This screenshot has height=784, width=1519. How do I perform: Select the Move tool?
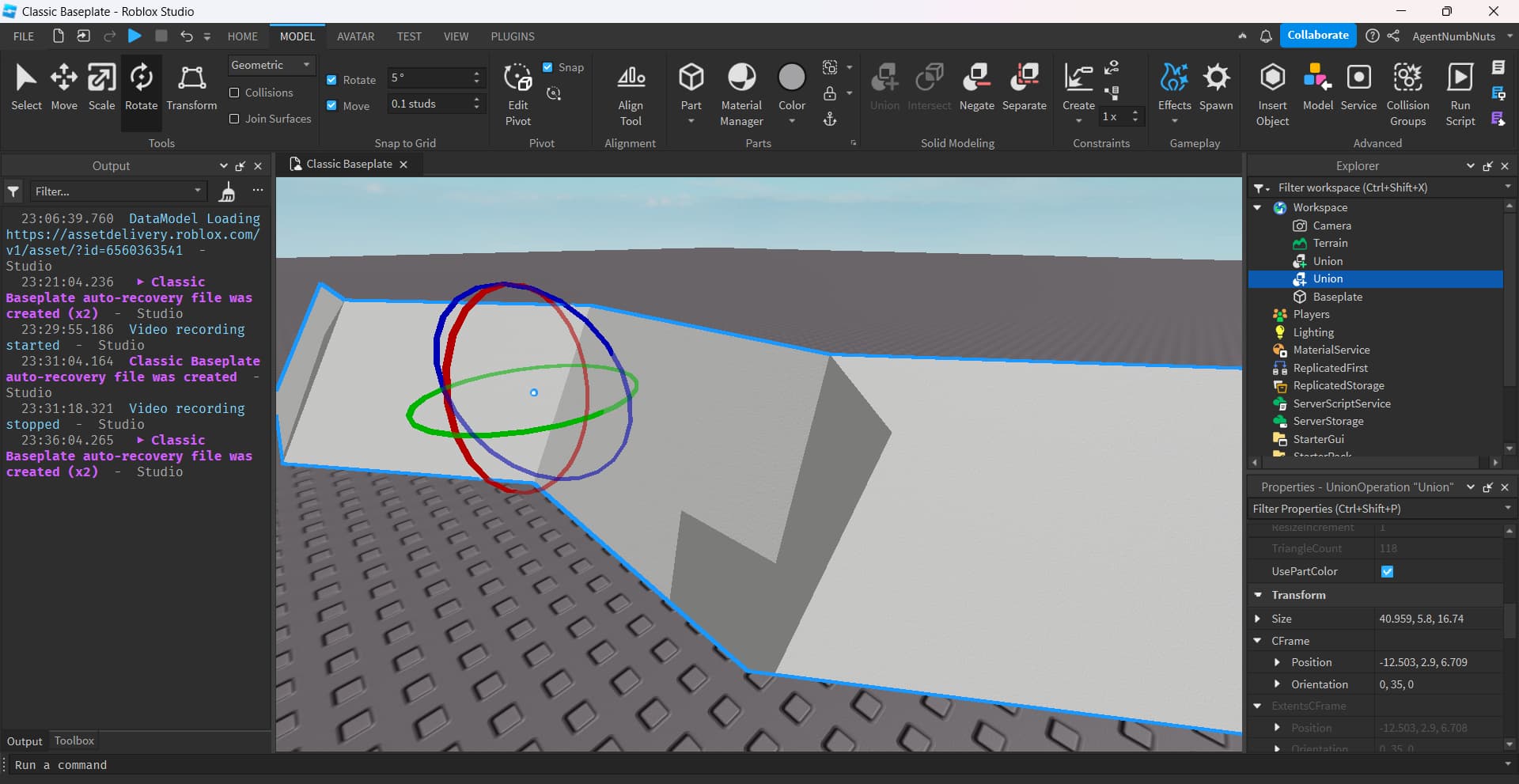tap(64, 87)
